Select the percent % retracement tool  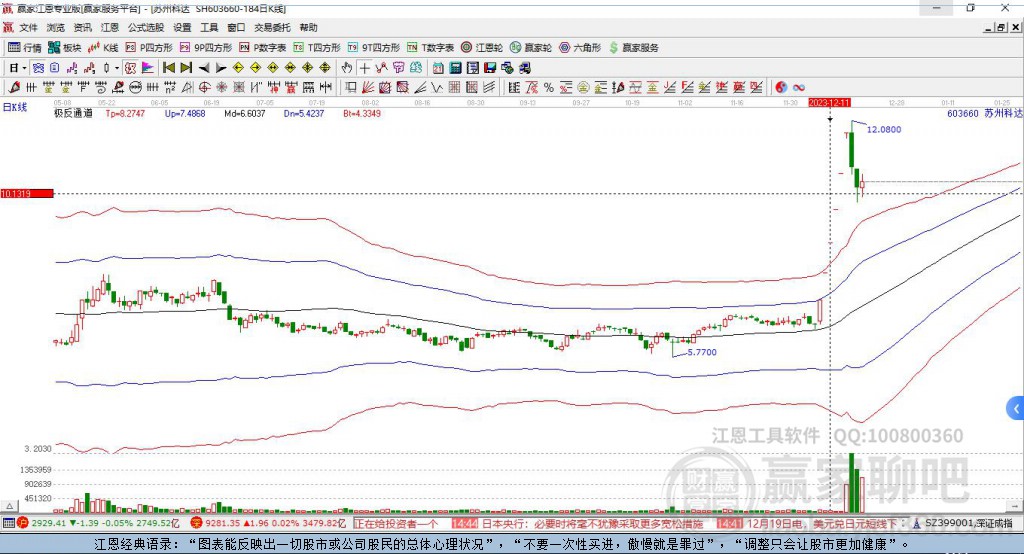point(549,88)
